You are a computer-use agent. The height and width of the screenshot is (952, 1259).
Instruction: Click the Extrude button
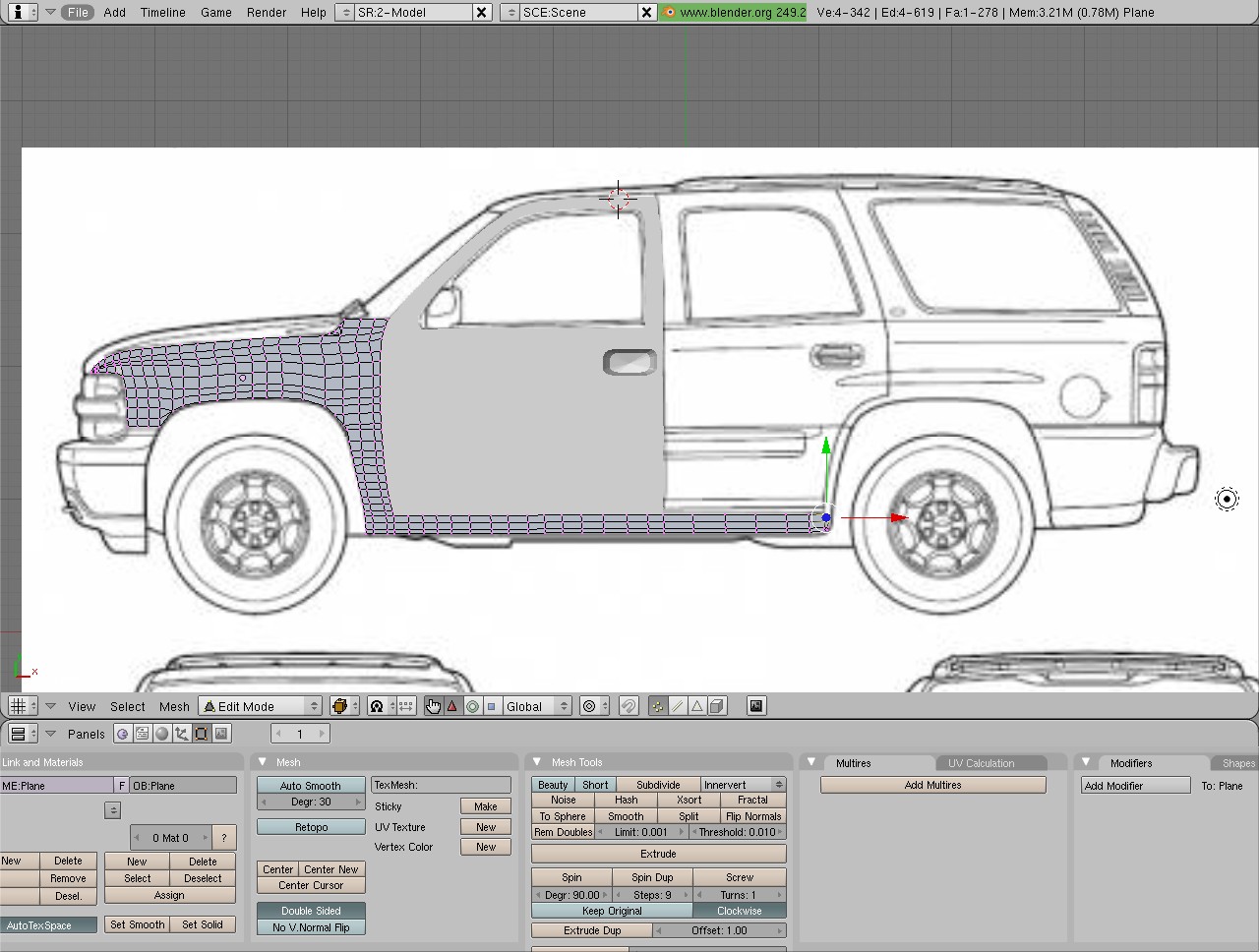click(x=659, y=854)
